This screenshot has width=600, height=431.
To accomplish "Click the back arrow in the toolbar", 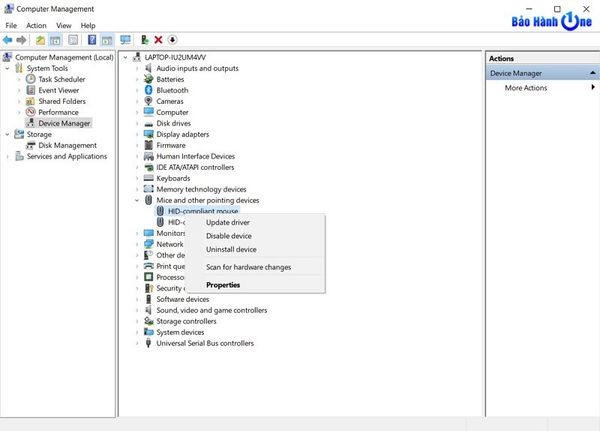I will [8, 40].
